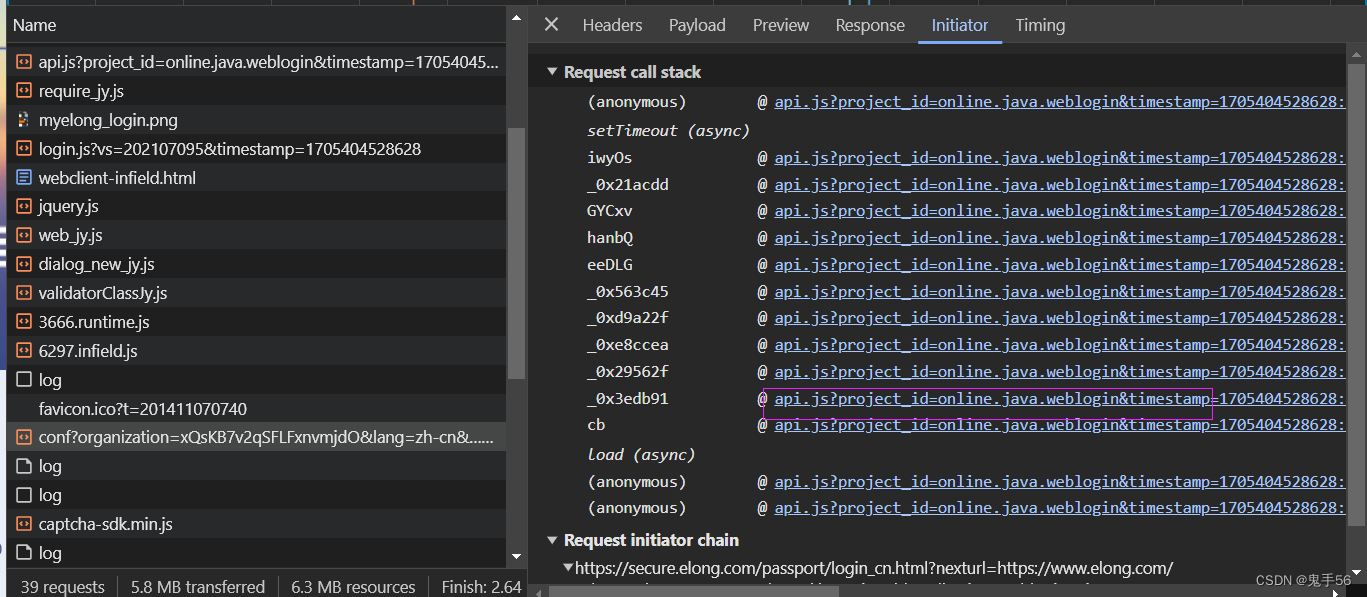Click the script icon of the api.js request row

(x=24, y=62)
